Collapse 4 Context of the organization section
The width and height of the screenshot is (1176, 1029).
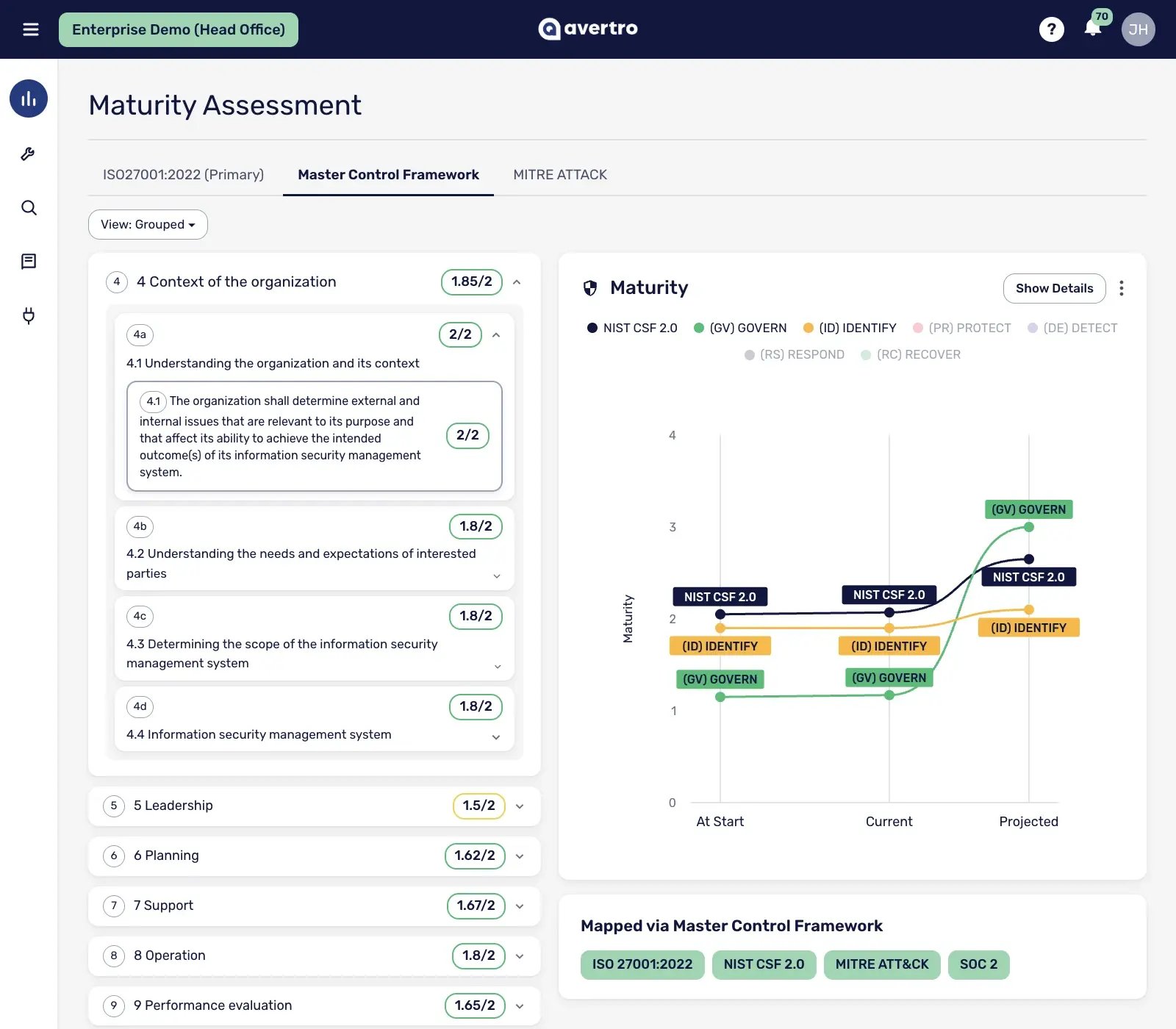517,282
